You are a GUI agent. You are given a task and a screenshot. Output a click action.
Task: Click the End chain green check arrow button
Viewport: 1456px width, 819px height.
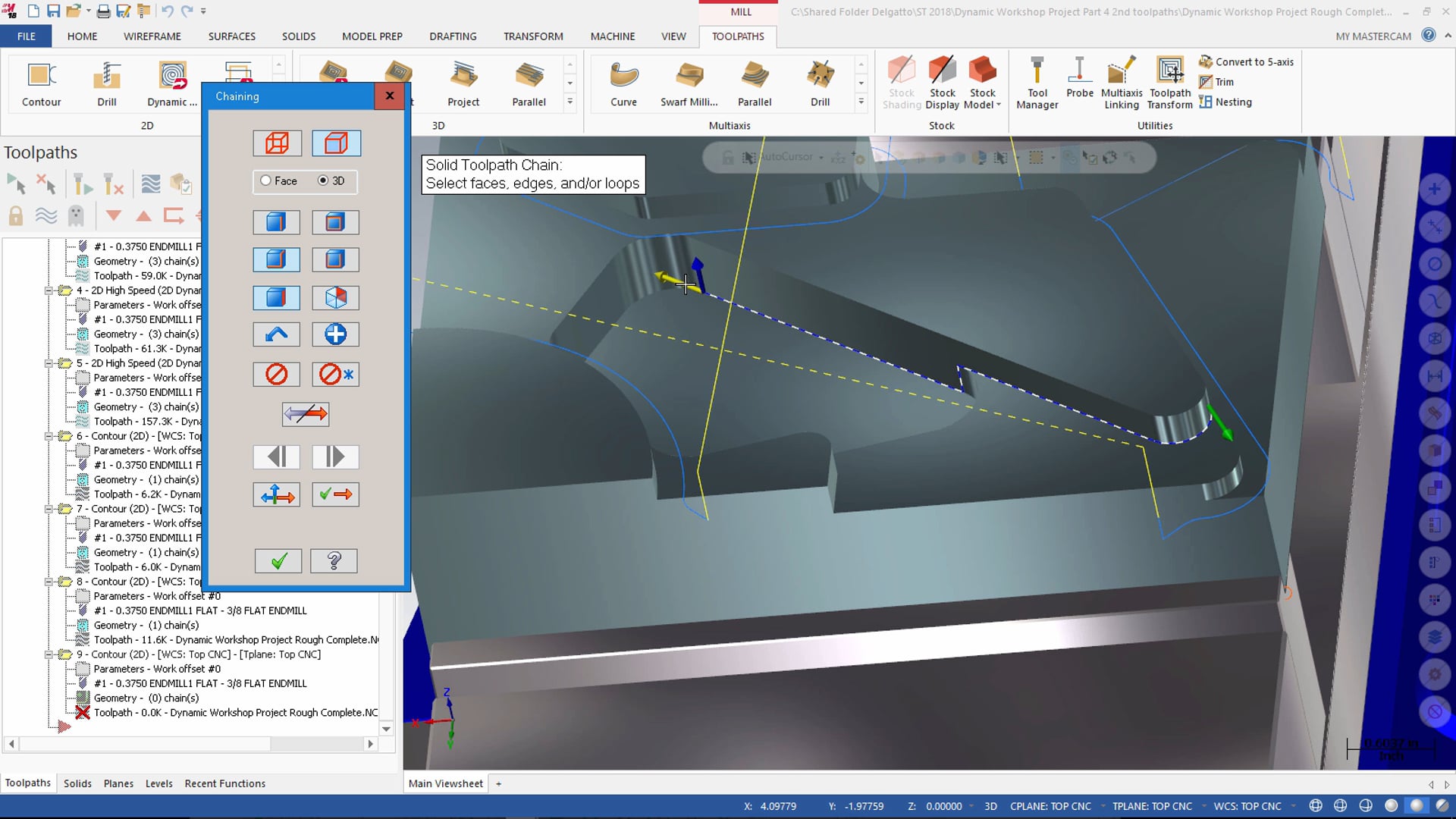pyautogui.click(x=336, y=495)
